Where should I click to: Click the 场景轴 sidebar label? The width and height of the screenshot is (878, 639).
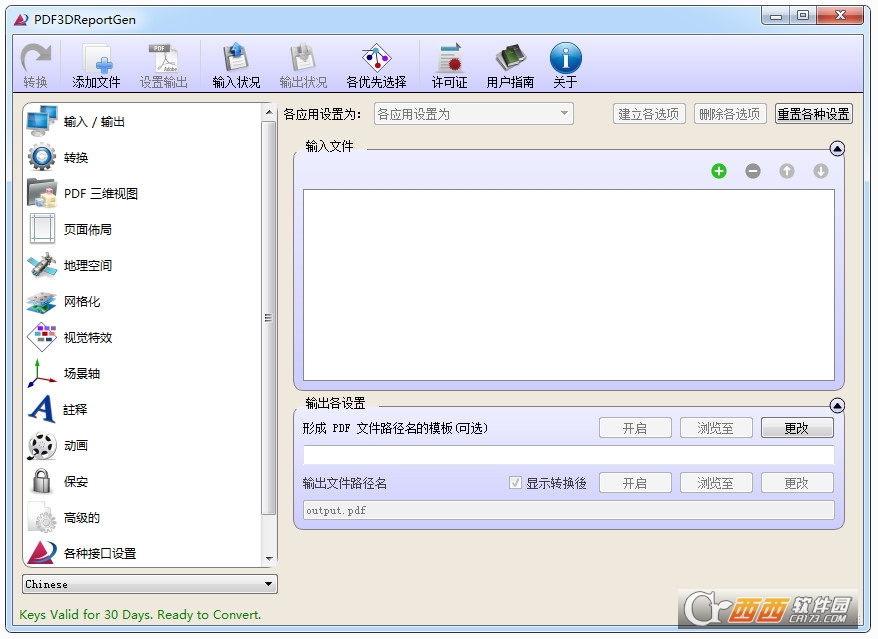click(x=82, y=373)
